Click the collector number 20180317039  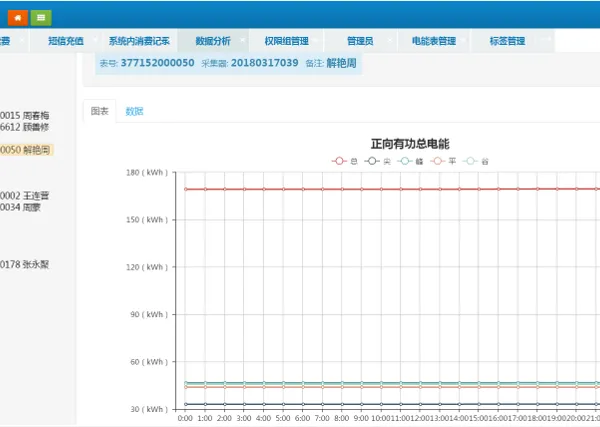tap(264, 63)
